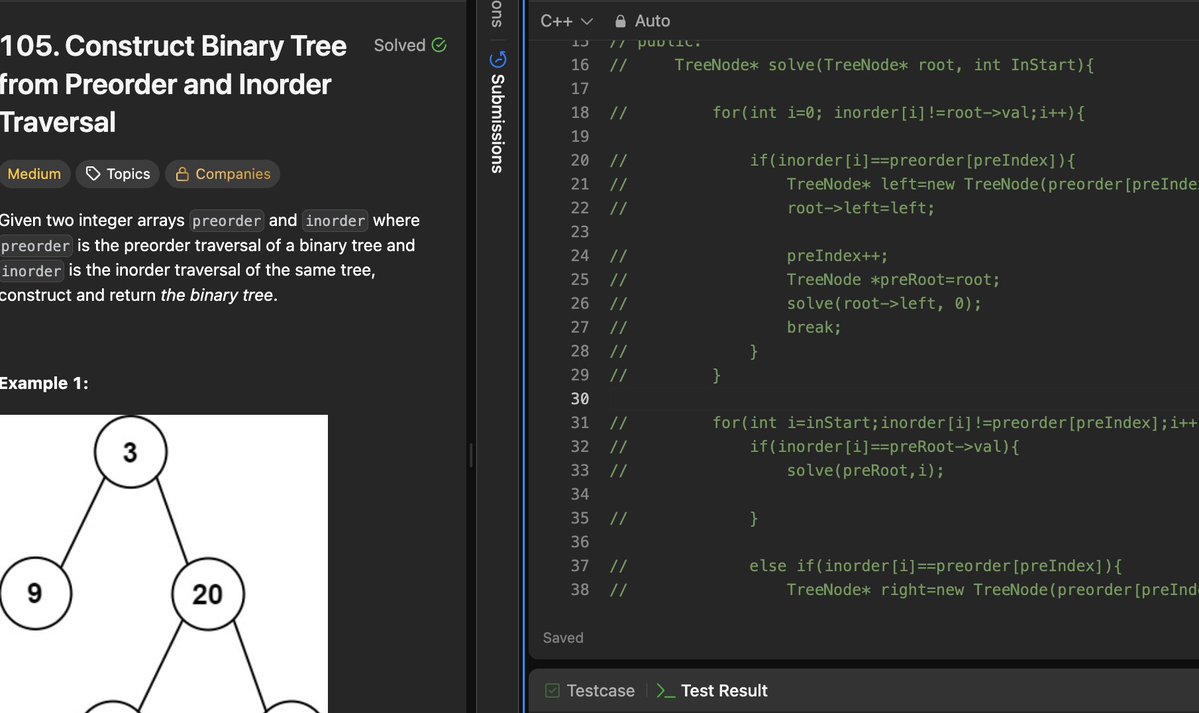Click the Saved status text
Viewport: 1199px width, 713px height.
(x=563, y=638)
